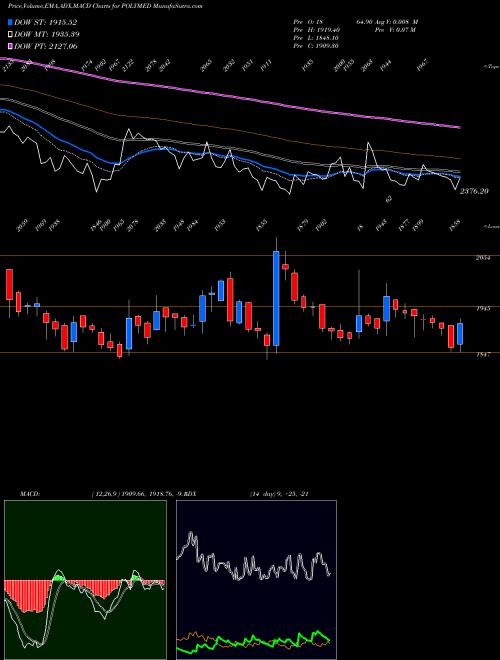This screenshot has width=500, height=660.
Task: Click the ADX (14 day) values text
Action: click(x=279, y=494)
